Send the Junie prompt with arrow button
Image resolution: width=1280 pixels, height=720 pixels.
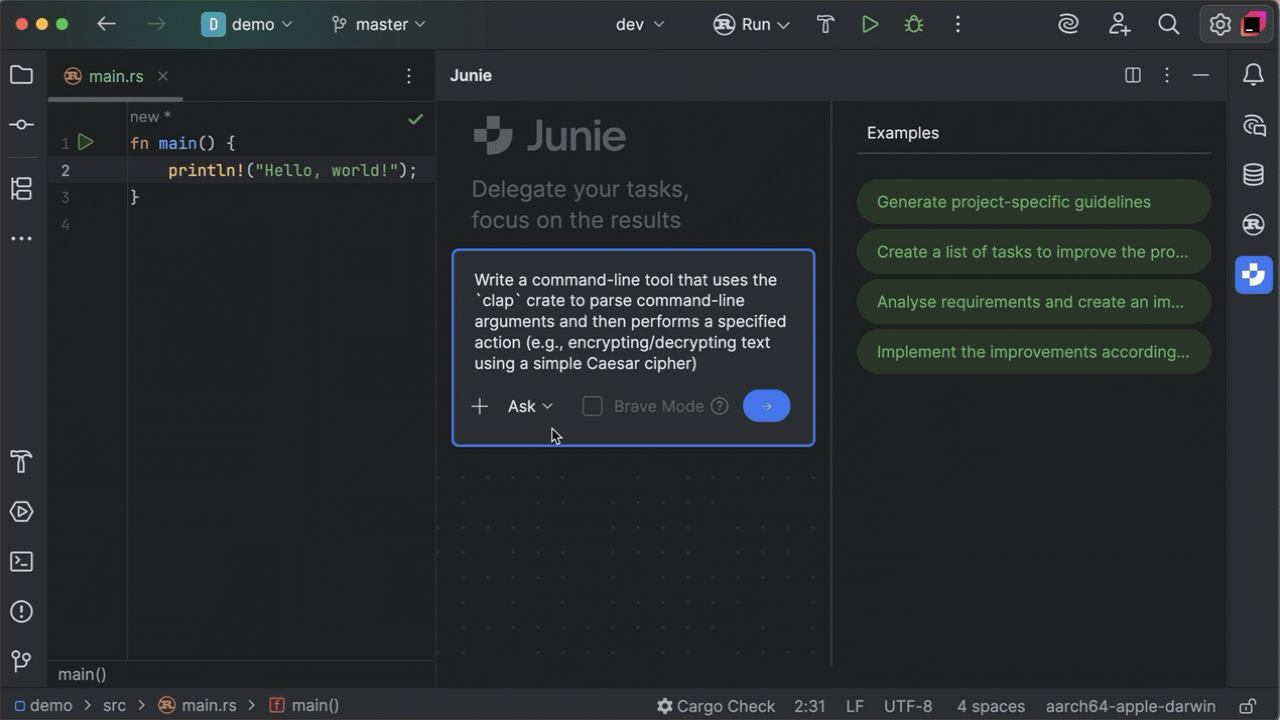tap(767, 406)
